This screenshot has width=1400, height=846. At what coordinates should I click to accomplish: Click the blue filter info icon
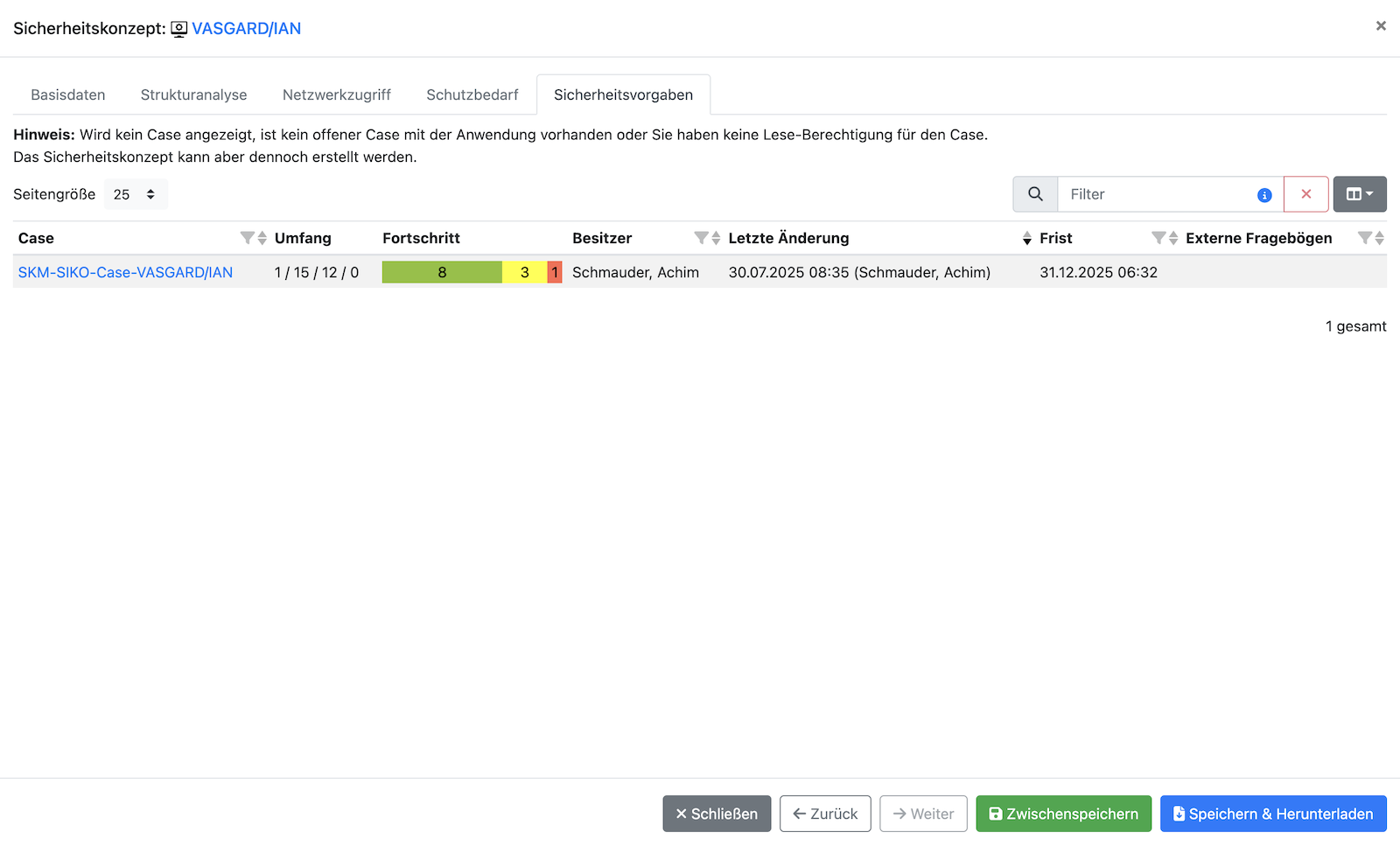coord(1264,195)
